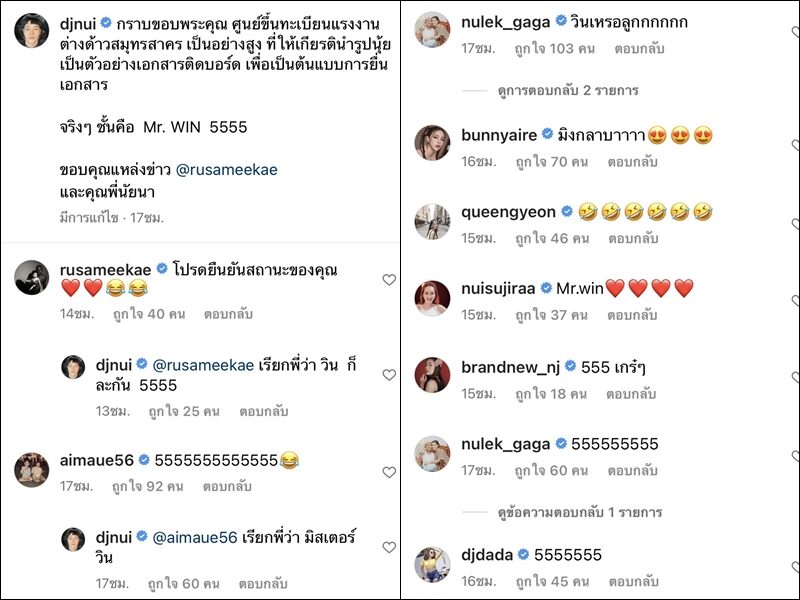800x600 pixels.
Task: Reply to bunnyaire's comment
Action: (x=632, y=162)
